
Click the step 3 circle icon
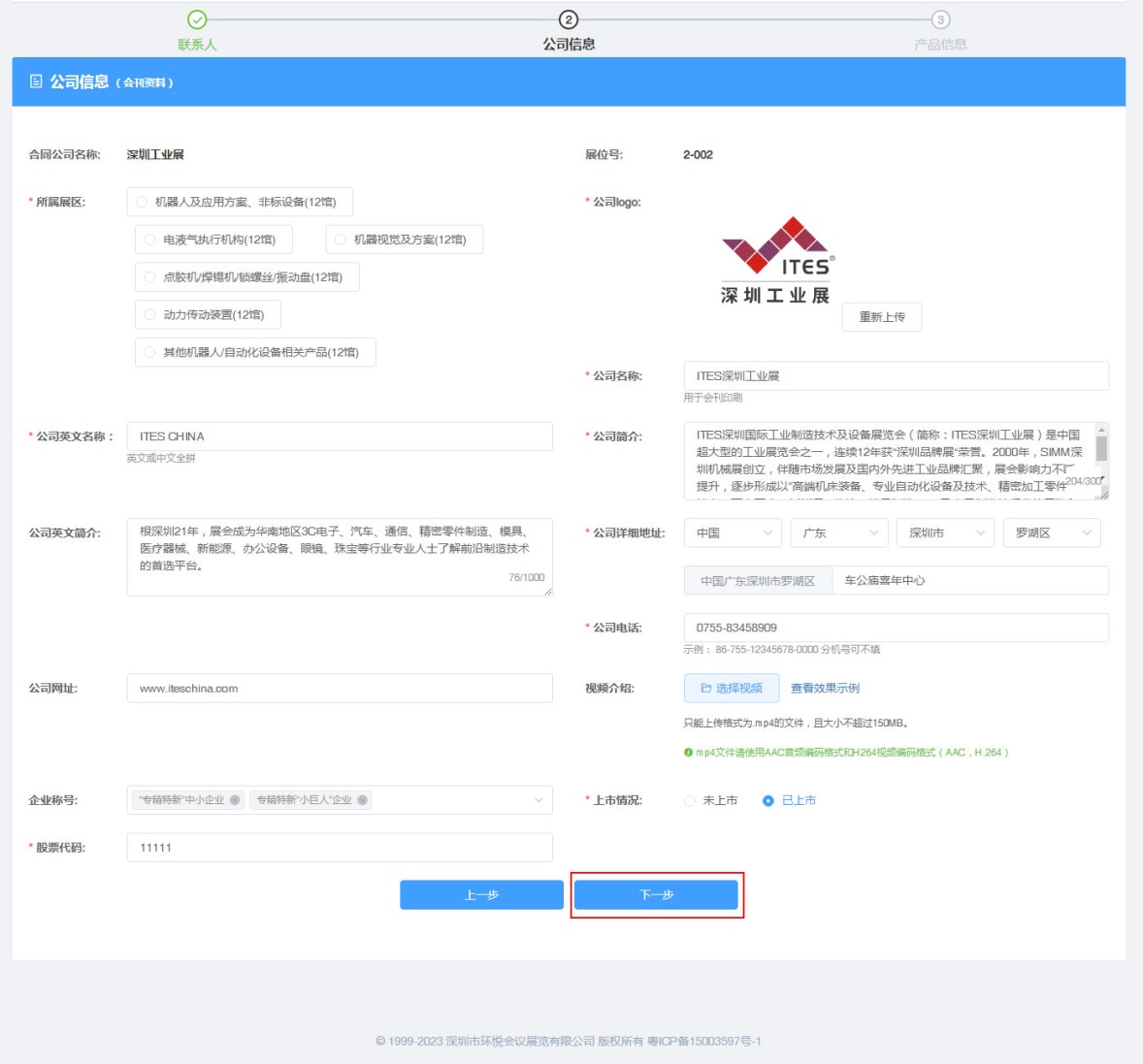pyautogui.click(x=940, y=19)
